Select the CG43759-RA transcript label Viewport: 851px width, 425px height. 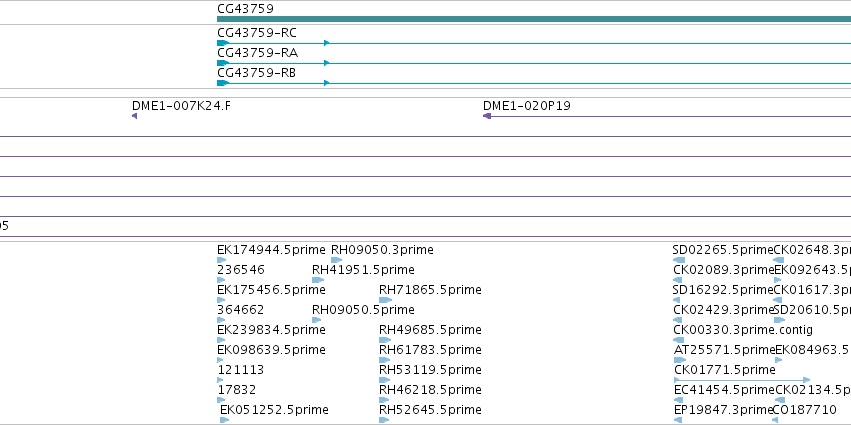pyautogui.click(x=257, y=53)
